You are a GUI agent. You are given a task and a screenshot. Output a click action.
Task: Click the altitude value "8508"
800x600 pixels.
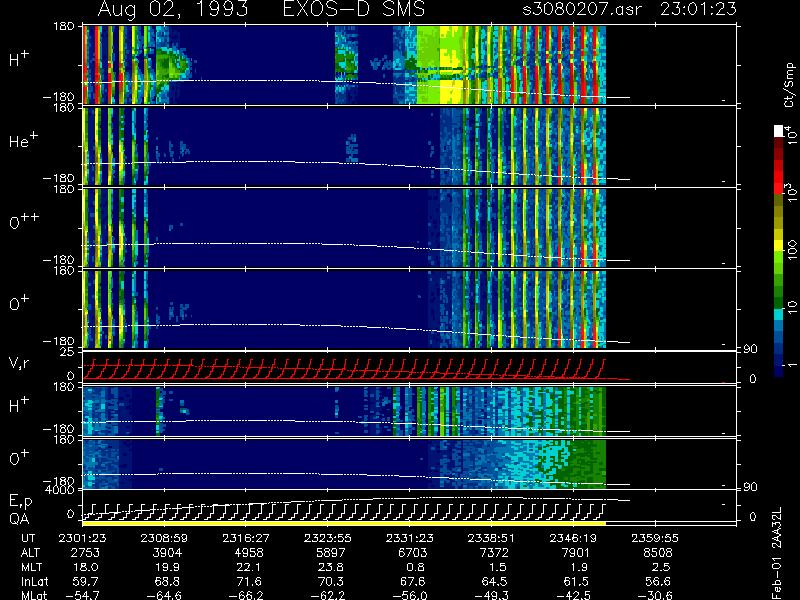pos(657,553)
